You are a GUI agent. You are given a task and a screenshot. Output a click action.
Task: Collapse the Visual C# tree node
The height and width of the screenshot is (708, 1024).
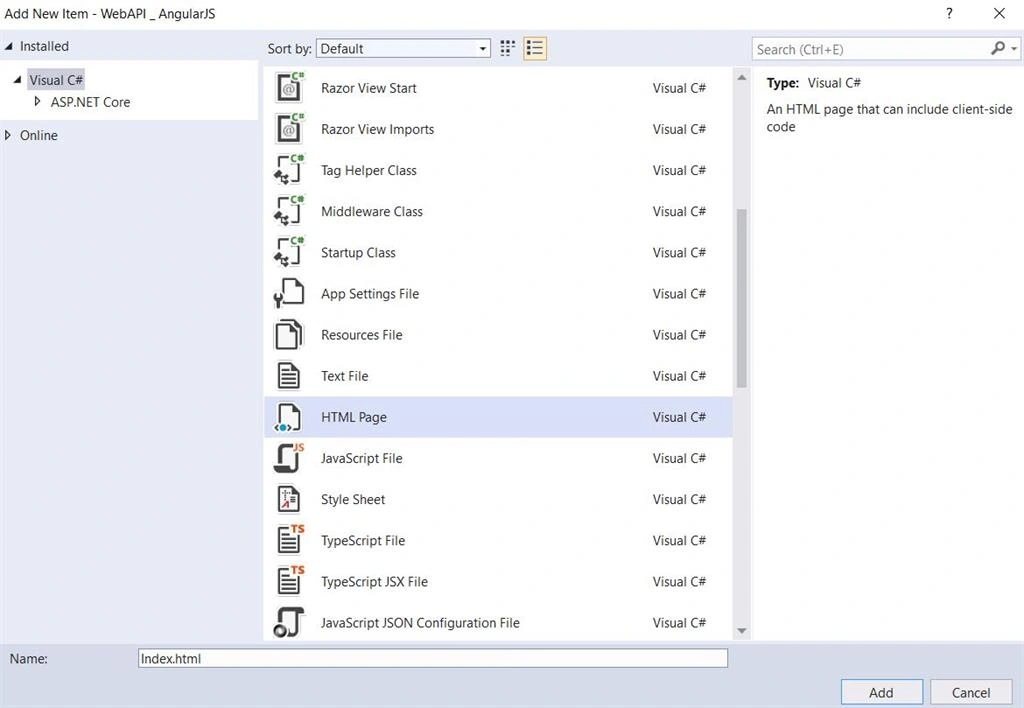click(x=18, y=80)
